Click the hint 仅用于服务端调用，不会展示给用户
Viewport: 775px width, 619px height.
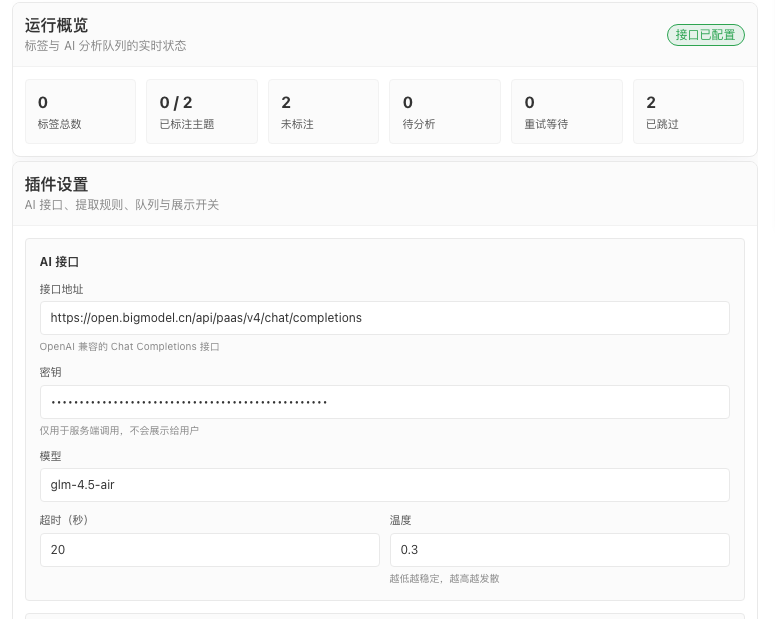[119, 431]
